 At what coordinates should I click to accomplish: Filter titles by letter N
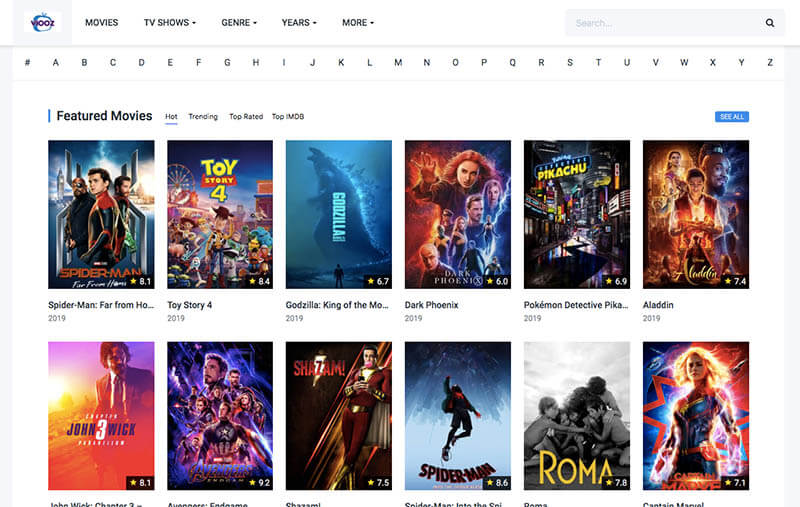coord(427,62)
